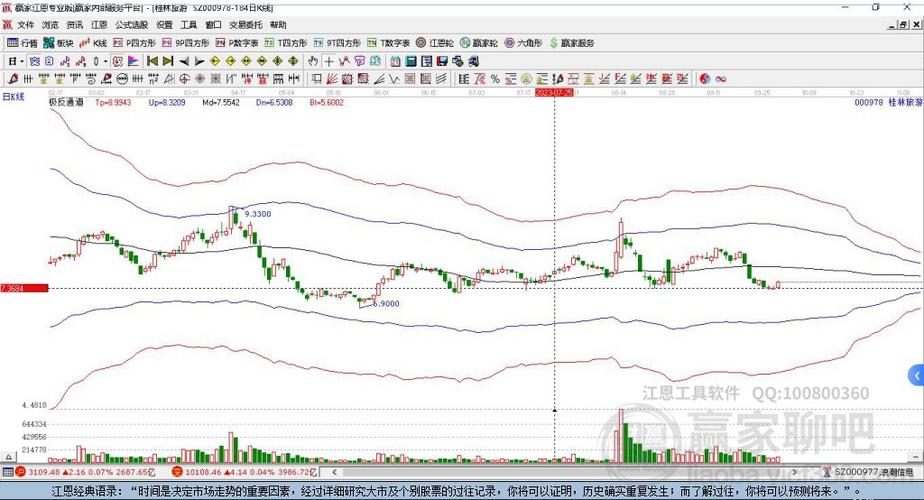
Task: Click the 2023-07-25 date marker
Action: pyautogui.click(x=554, y=93)
